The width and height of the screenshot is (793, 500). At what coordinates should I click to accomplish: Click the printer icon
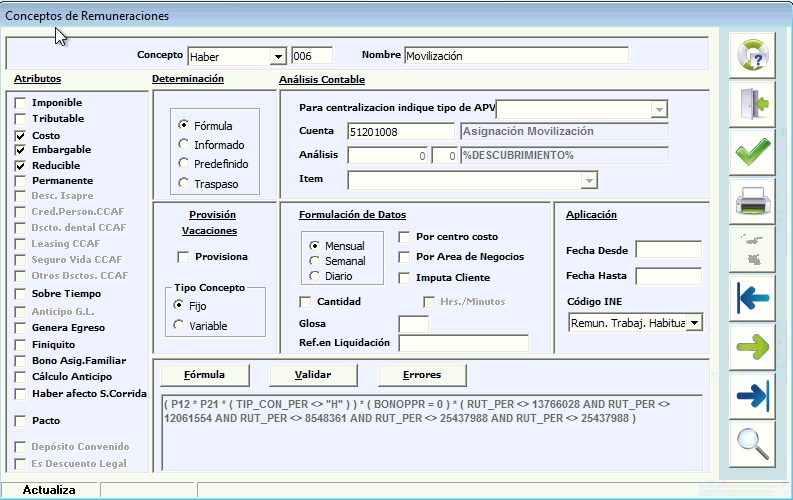pos(751,202)
